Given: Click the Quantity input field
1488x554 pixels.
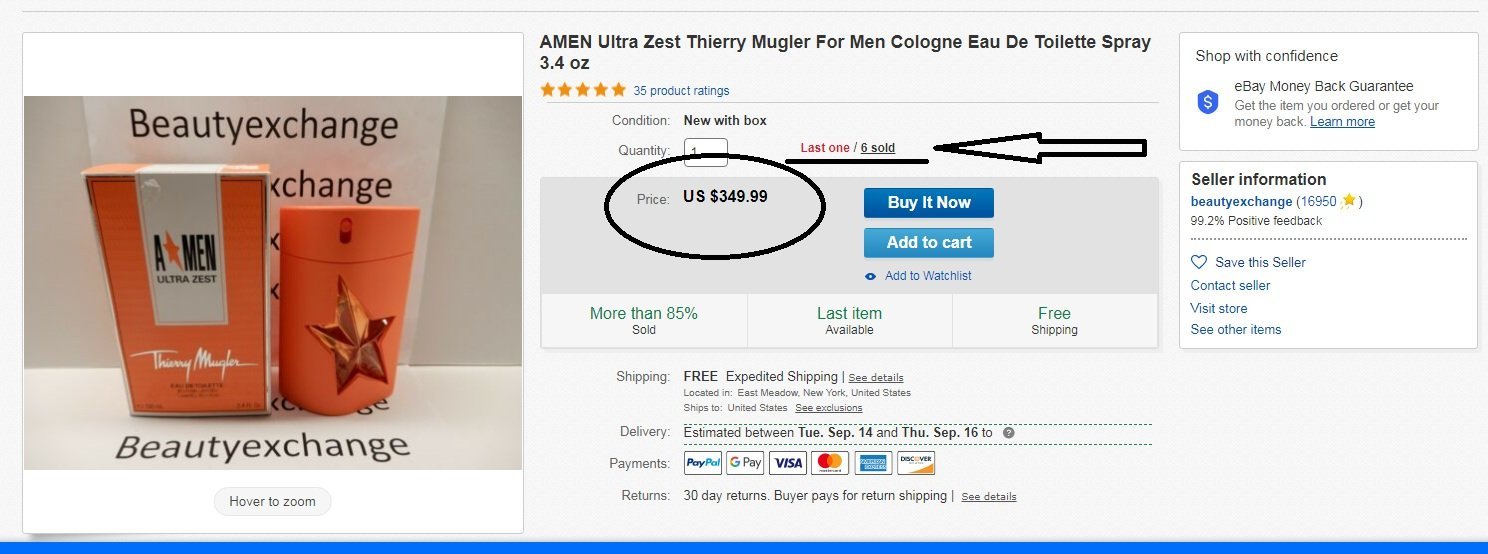Looking at the screenshot, I should point(705,153).
